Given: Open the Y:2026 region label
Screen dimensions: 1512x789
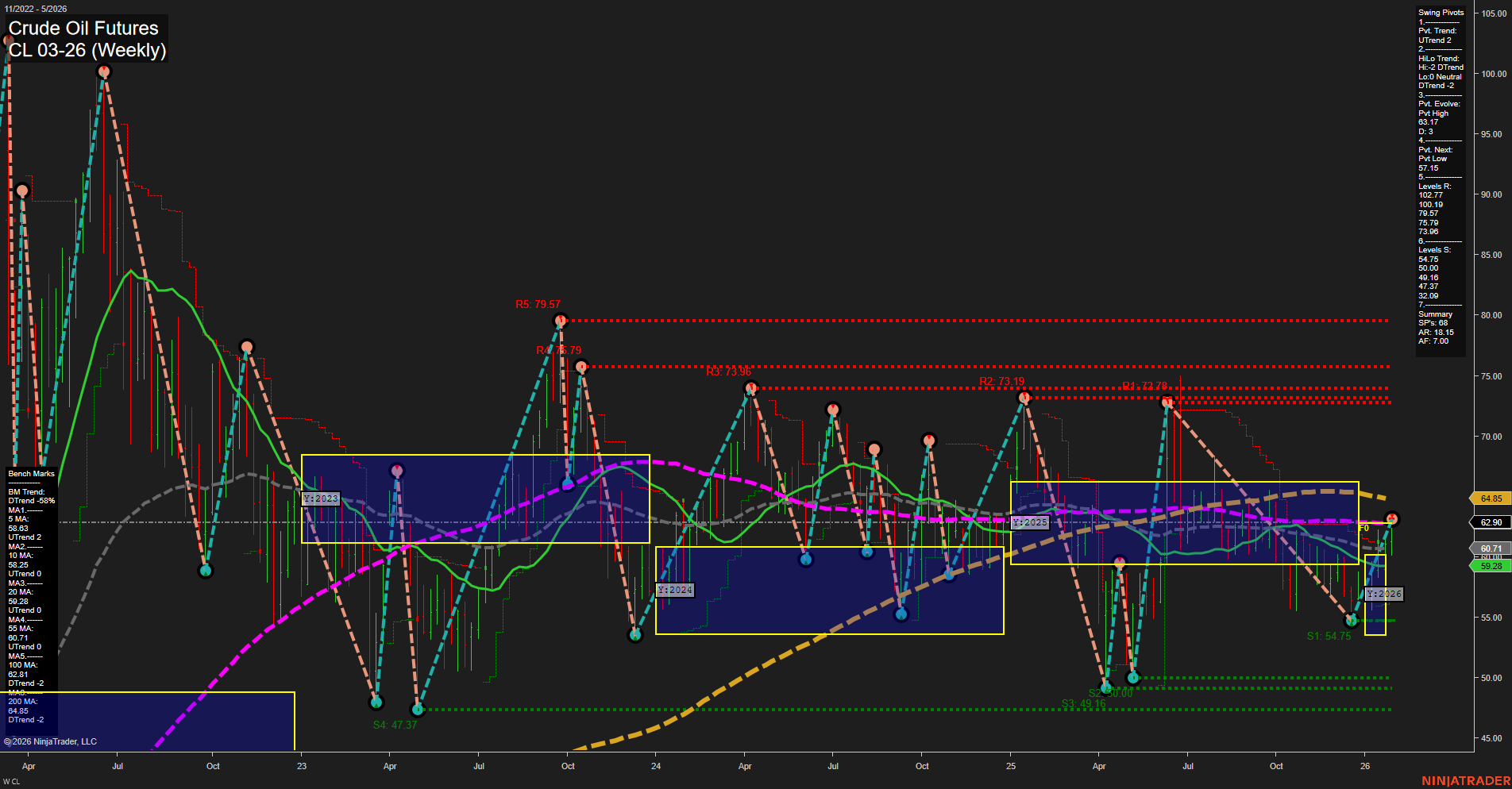Looking at the screenshot, I should point(1385,593).
